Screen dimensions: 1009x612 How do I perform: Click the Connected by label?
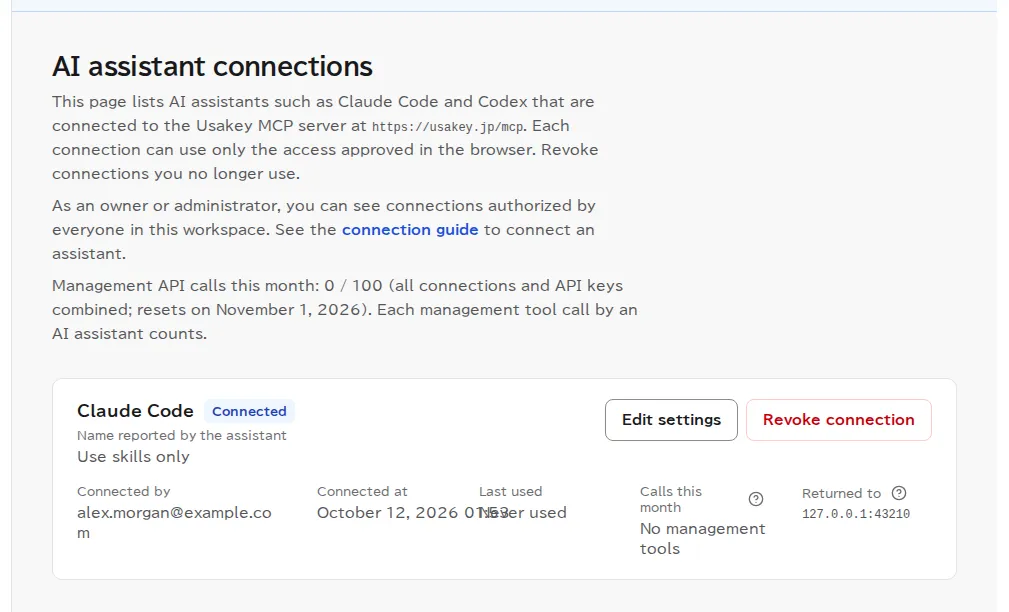pyautogui.click(x=124, y=491)
